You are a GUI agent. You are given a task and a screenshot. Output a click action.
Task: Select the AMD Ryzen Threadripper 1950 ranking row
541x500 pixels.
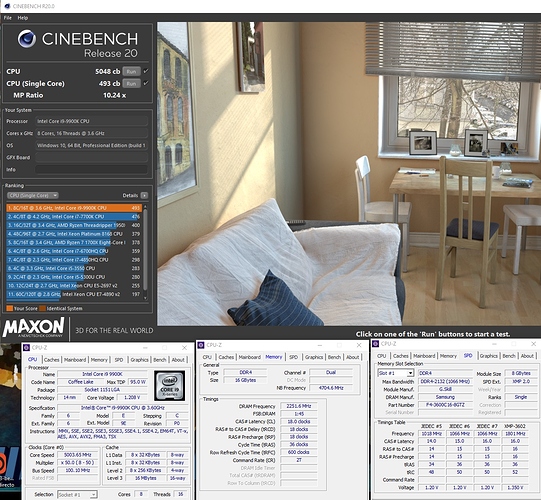point(74,225)
